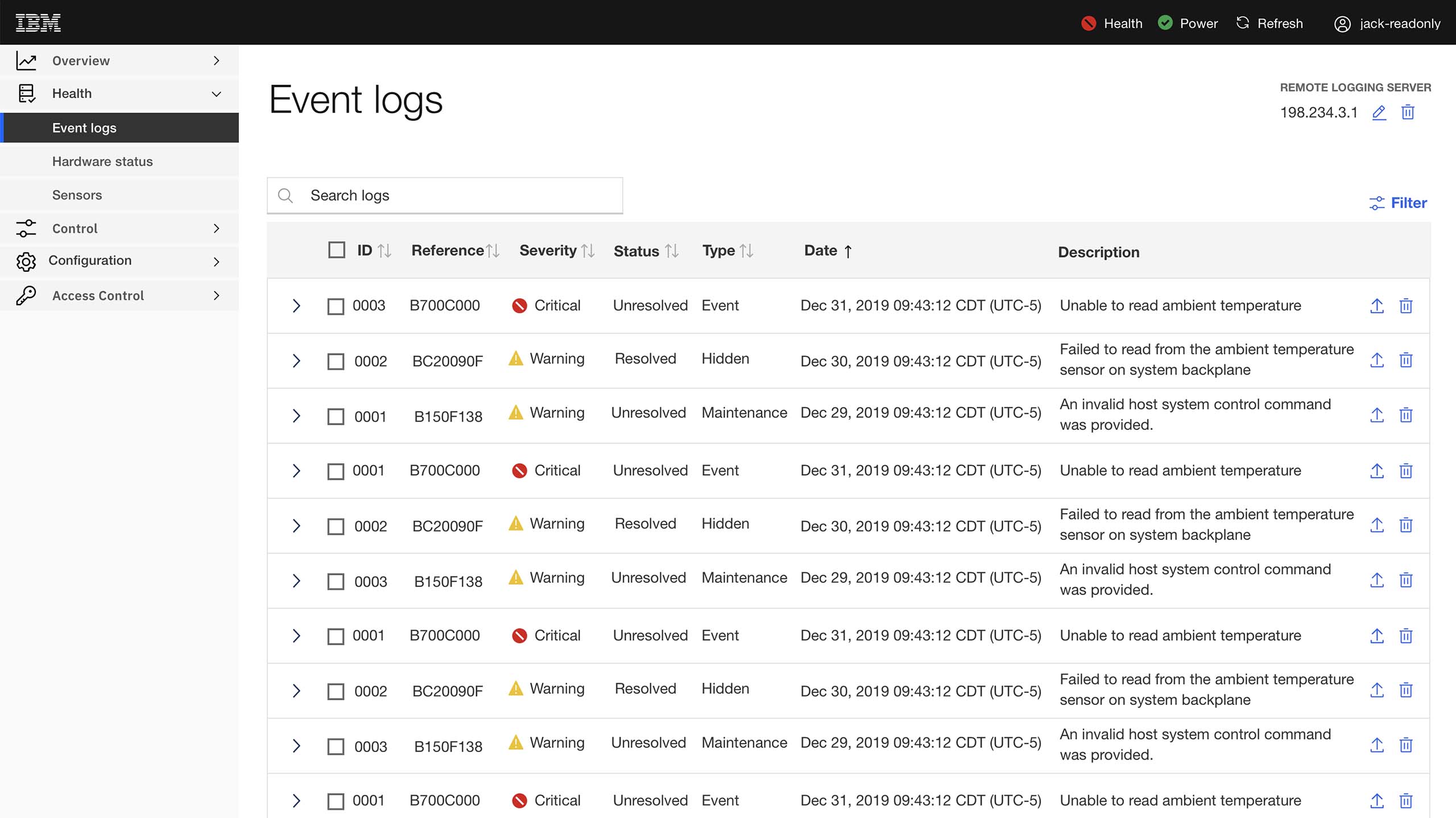The image size is (1456, 818).
Task: Sort table by ID column arrows
Action: click(384, 251)
